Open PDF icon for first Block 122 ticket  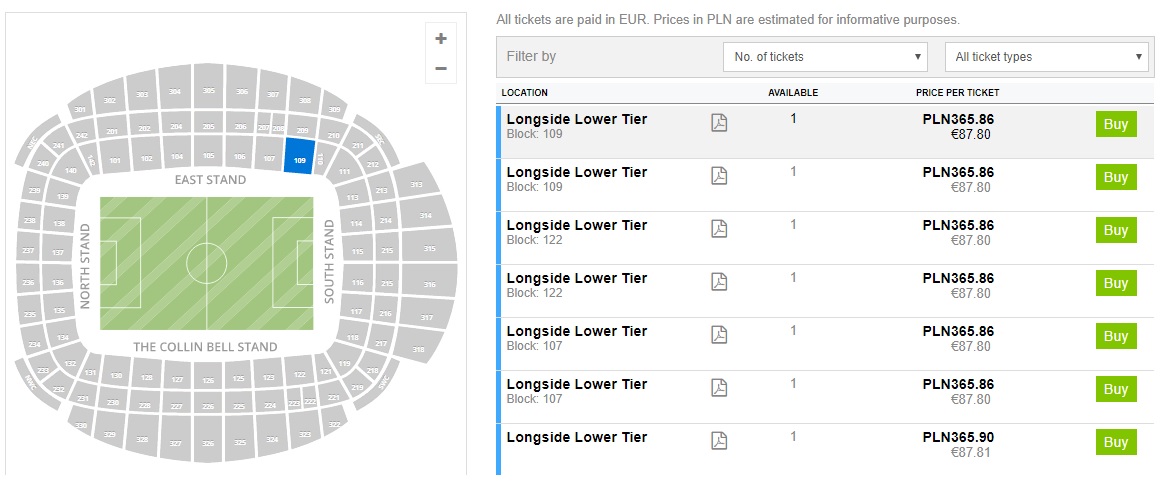(x=719, y=229)
